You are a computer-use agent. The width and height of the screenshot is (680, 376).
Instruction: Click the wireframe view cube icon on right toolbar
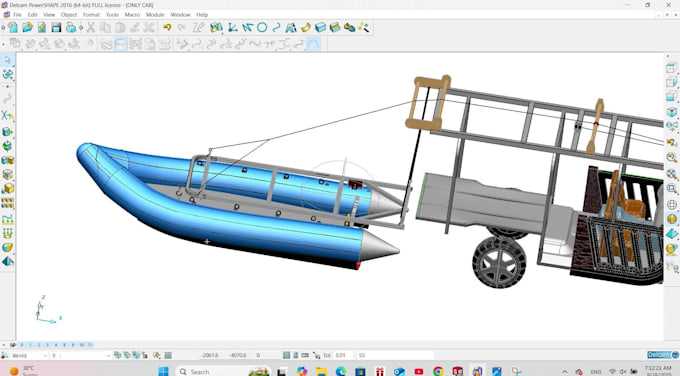click(671, 68)
